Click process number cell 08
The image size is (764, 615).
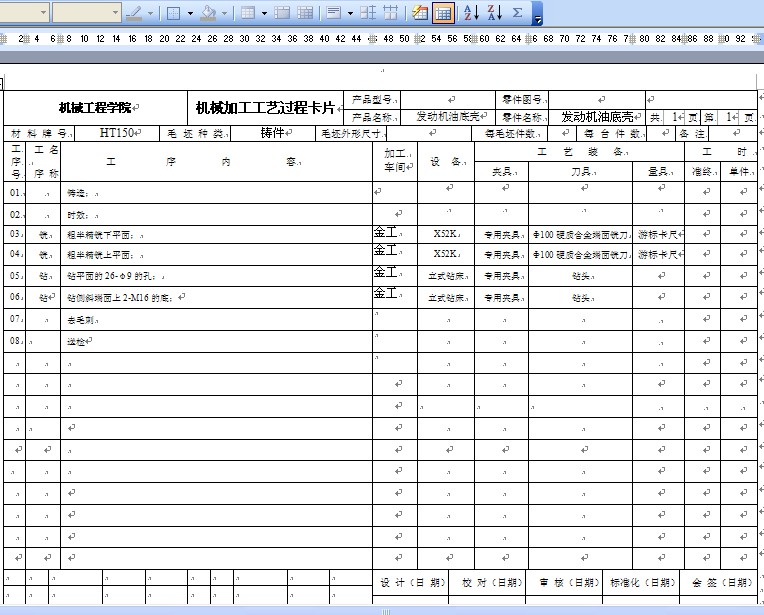tap(15, 341)
